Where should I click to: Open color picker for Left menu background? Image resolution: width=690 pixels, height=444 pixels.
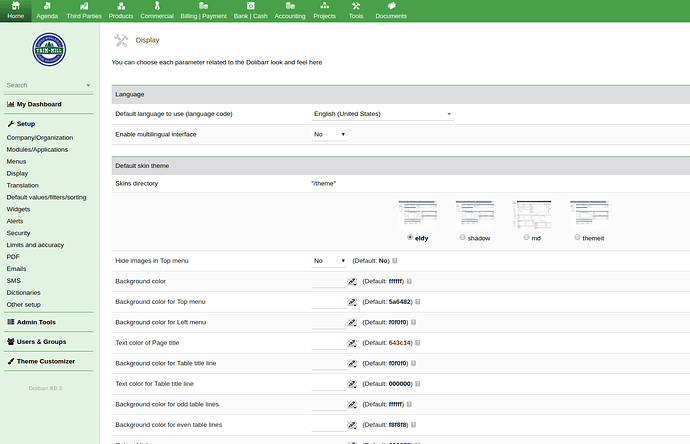[352, 323]
